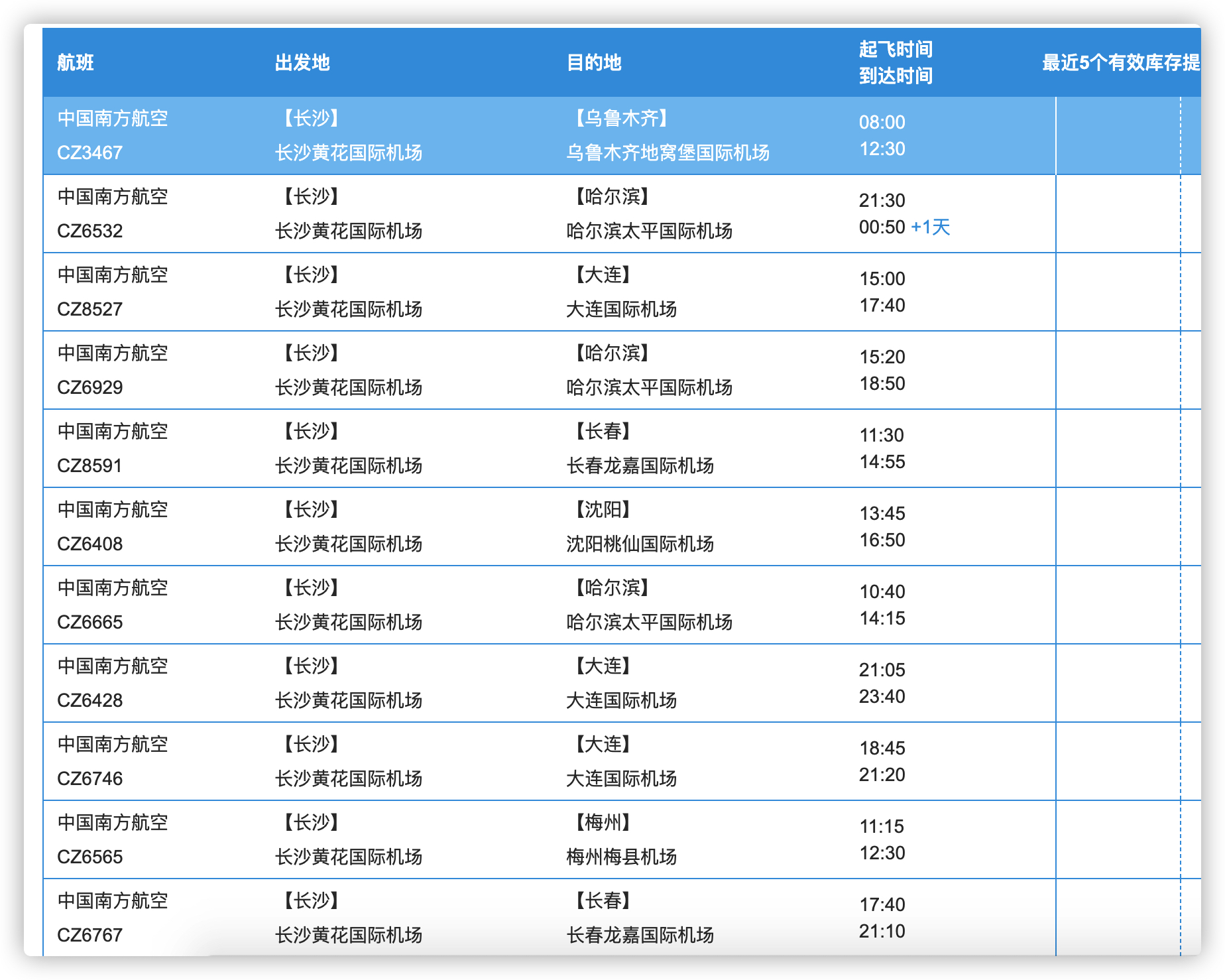
Task: Click 中国南方航空 in the CZ6565 row
Action: (x=113, y=822)
